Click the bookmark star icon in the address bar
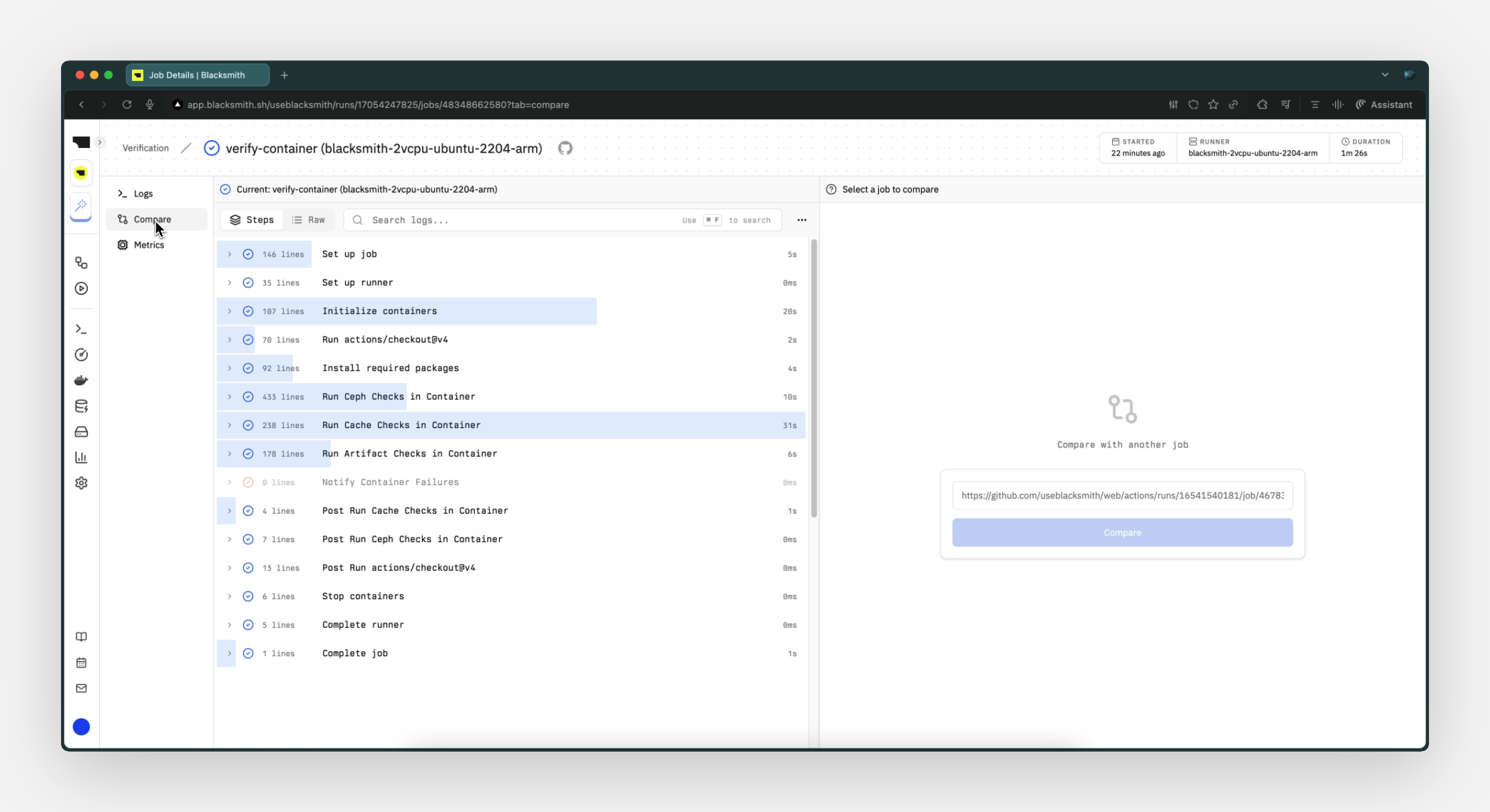 click(1213, 105)
